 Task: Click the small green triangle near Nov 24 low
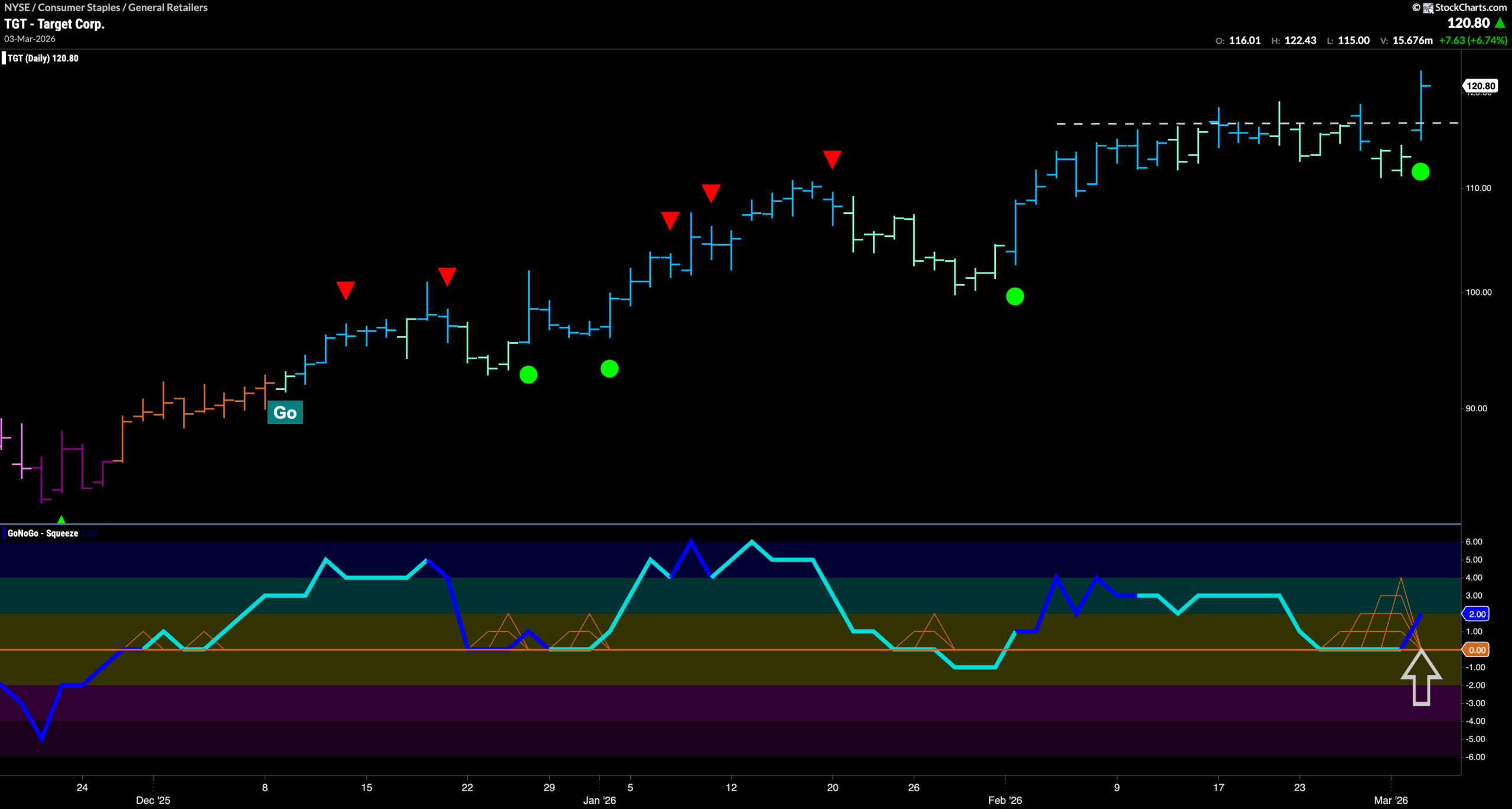pos(61,519)
